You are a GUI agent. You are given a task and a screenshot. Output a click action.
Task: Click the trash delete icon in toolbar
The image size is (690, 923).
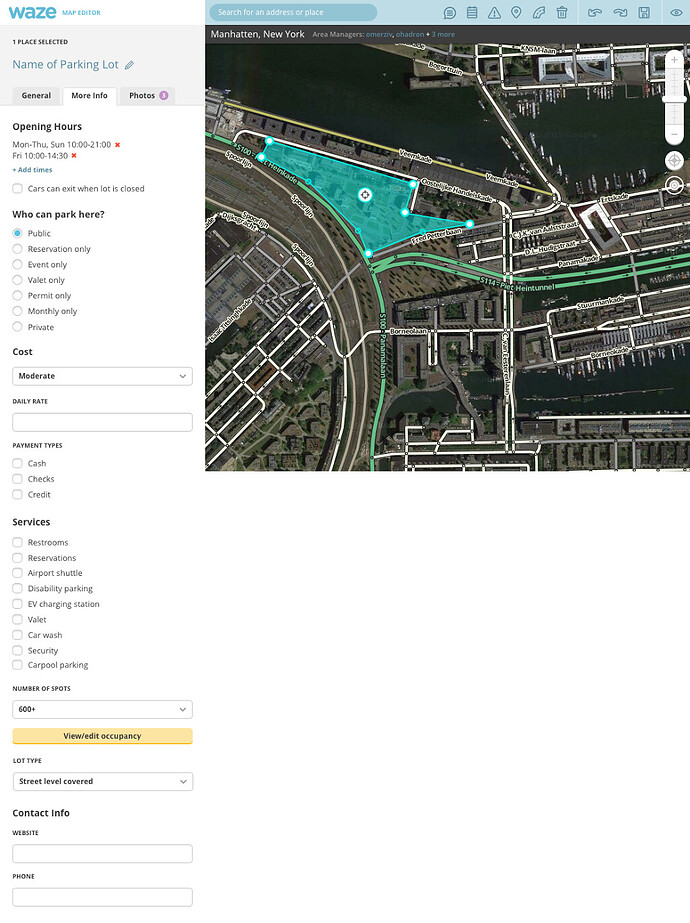pyautogui.click(x=562, y=13)
